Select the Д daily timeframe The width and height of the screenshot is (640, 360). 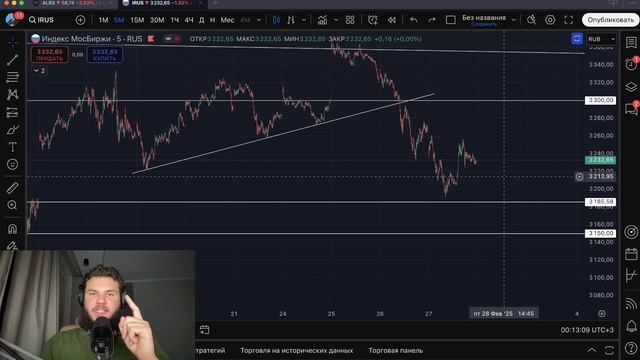click(x=202, y=20)
